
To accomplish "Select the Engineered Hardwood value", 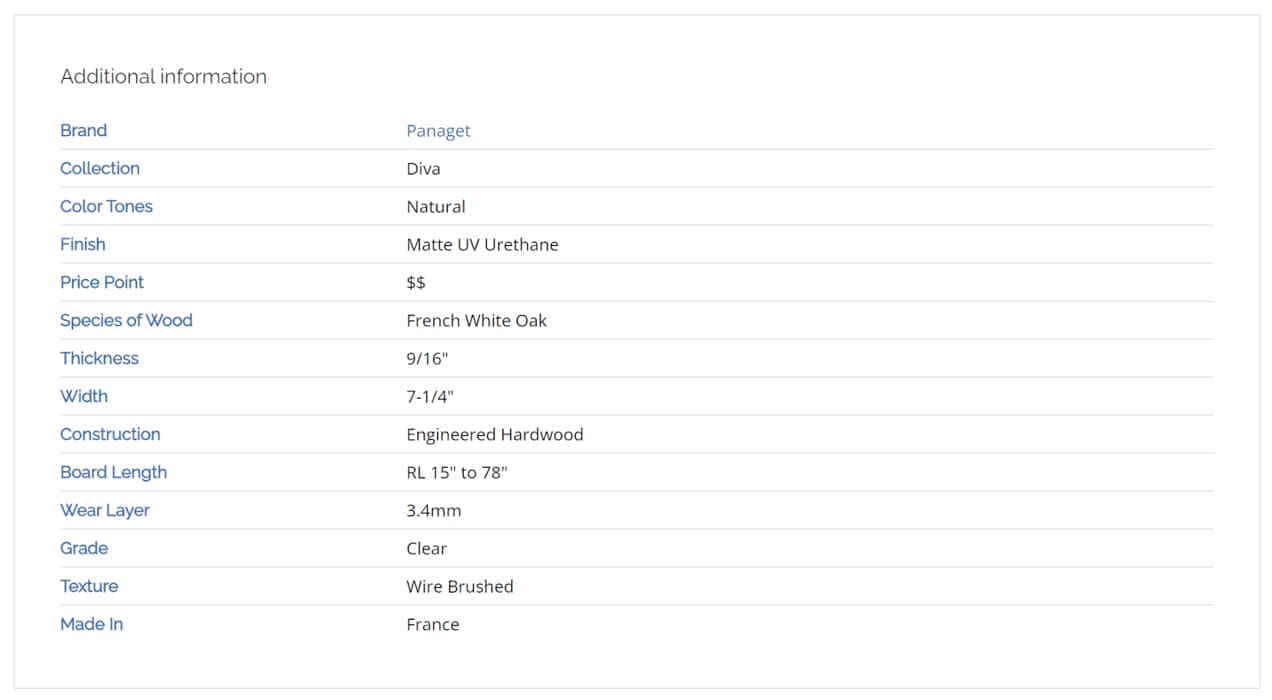I will coord(494,435).
